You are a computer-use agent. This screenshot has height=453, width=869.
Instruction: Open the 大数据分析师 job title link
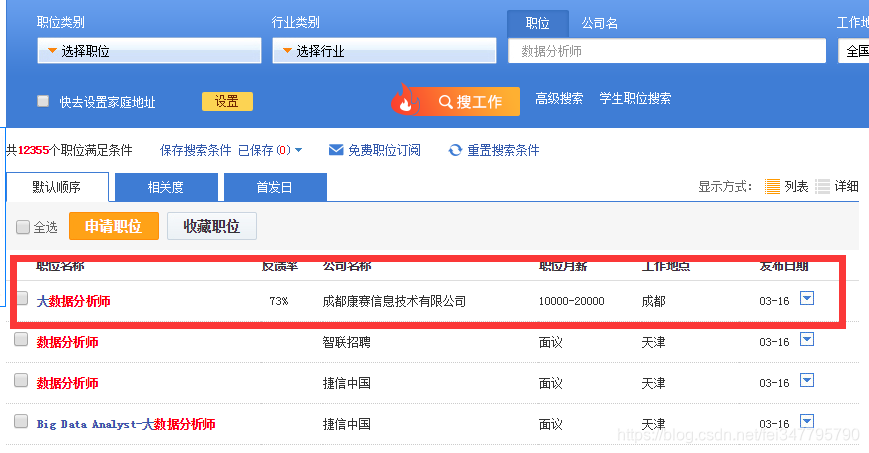74,301
